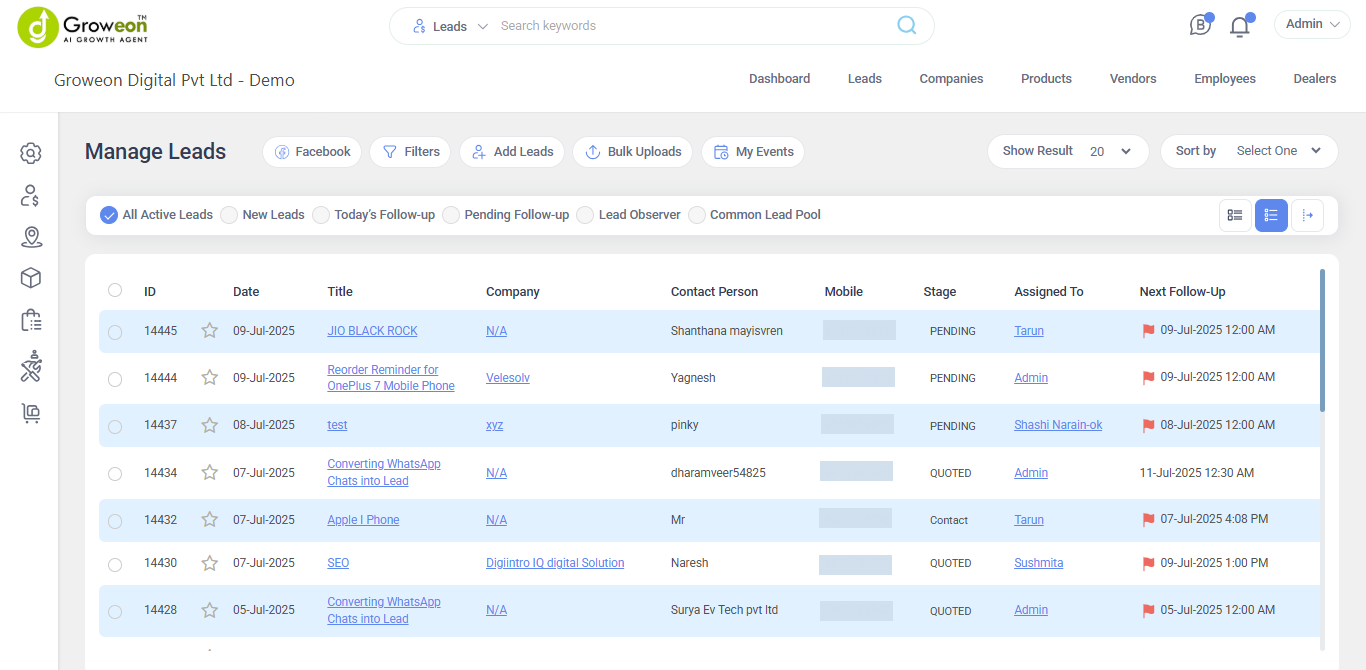The height and width of the screenshot is (670, 1366).
Task: Open the Products cube icon in the sidebar
Action: (30, 277)
